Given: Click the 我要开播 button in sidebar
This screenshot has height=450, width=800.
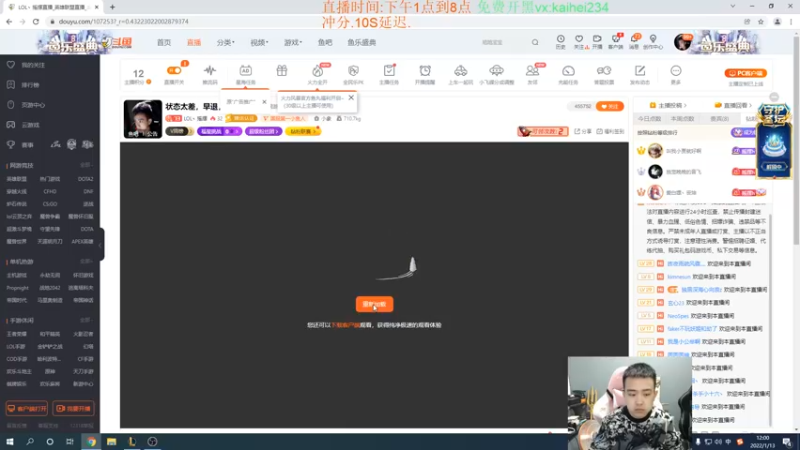Looking at the screenshot, I should 73,409.
